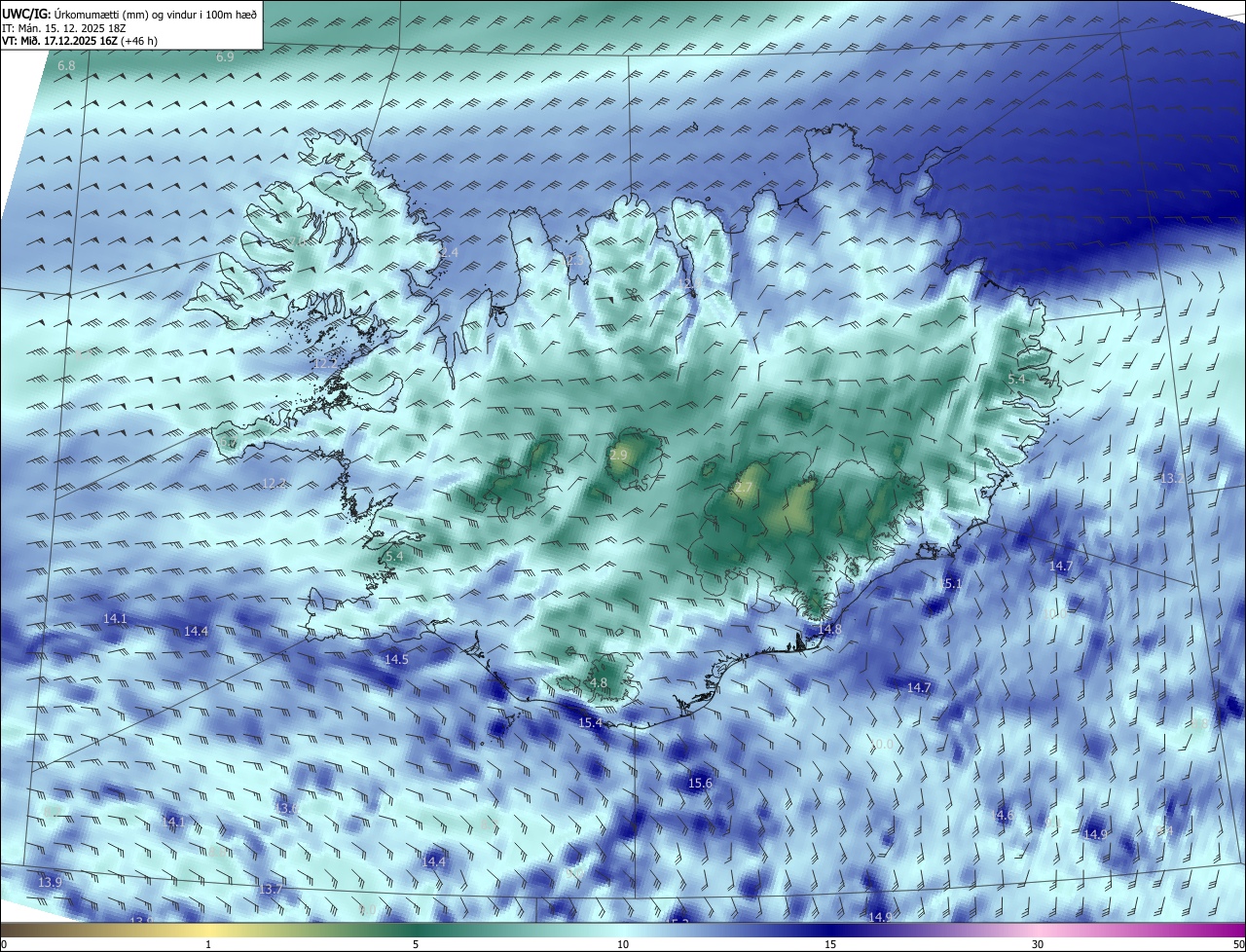Click the 15.4 value label on south coast

click(590, 723)
